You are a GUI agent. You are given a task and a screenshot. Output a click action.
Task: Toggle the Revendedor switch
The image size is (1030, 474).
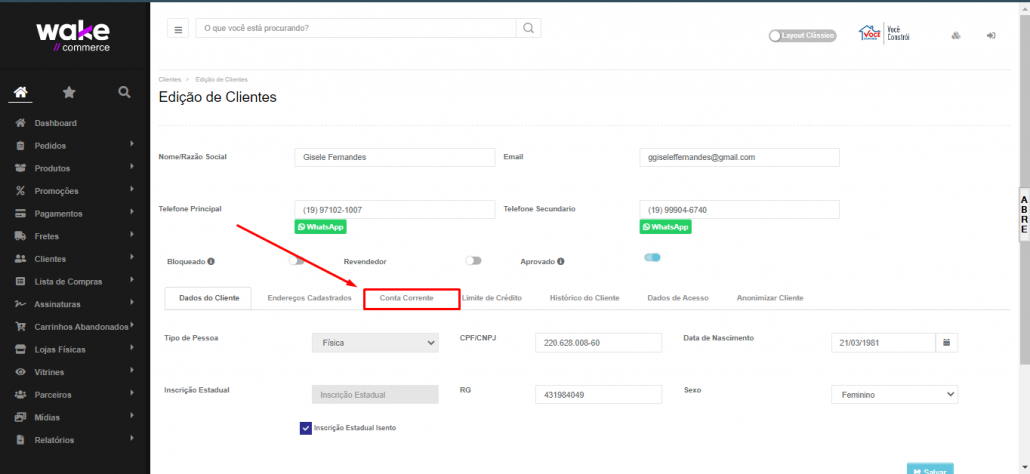coord(473,261)
